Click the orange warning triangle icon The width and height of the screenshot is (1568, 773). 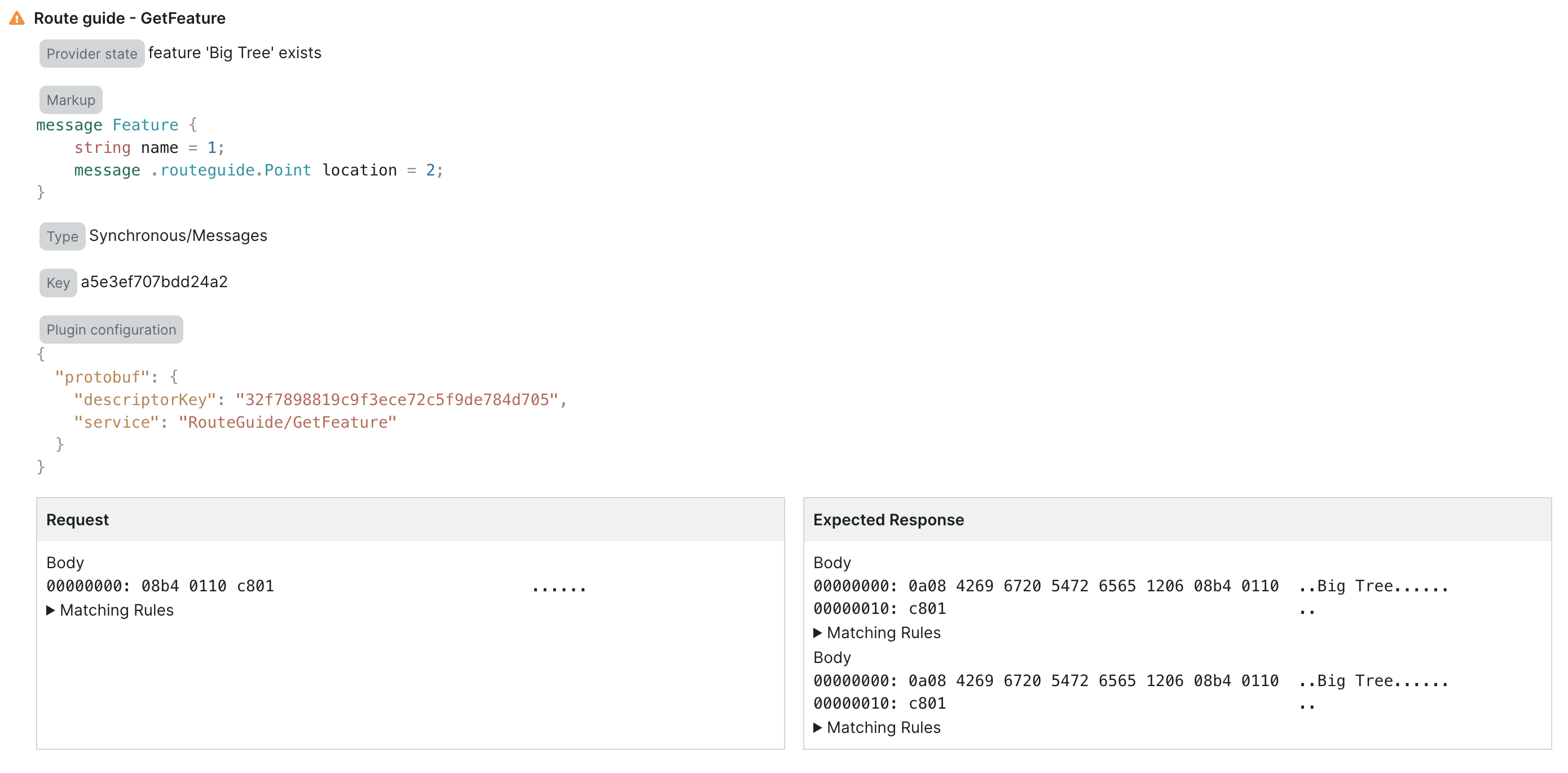tap(16, 18)
